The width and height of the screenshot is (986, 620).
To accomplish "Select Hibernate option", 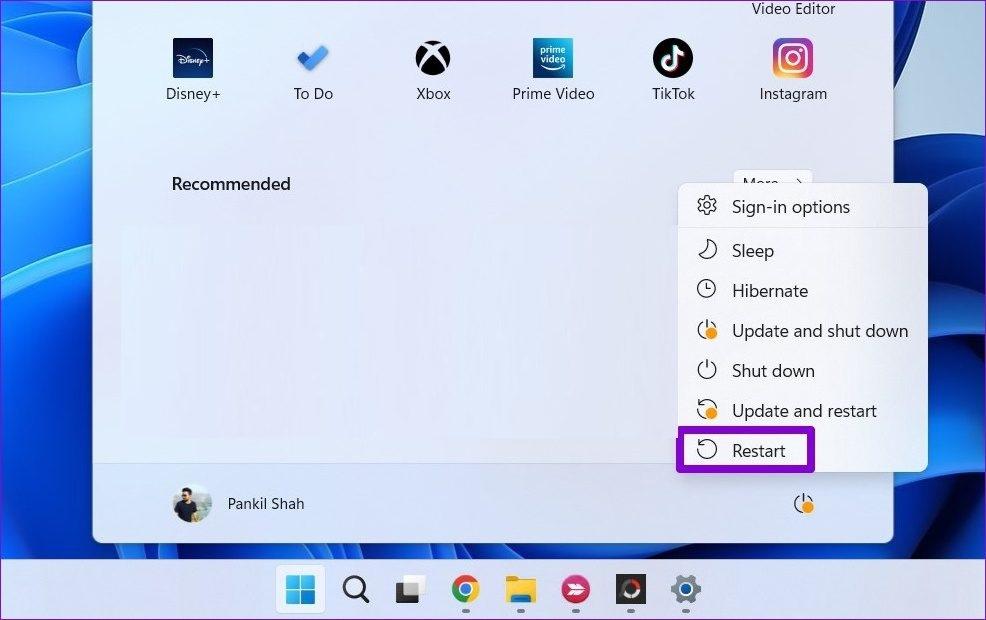I will (769, 291).
